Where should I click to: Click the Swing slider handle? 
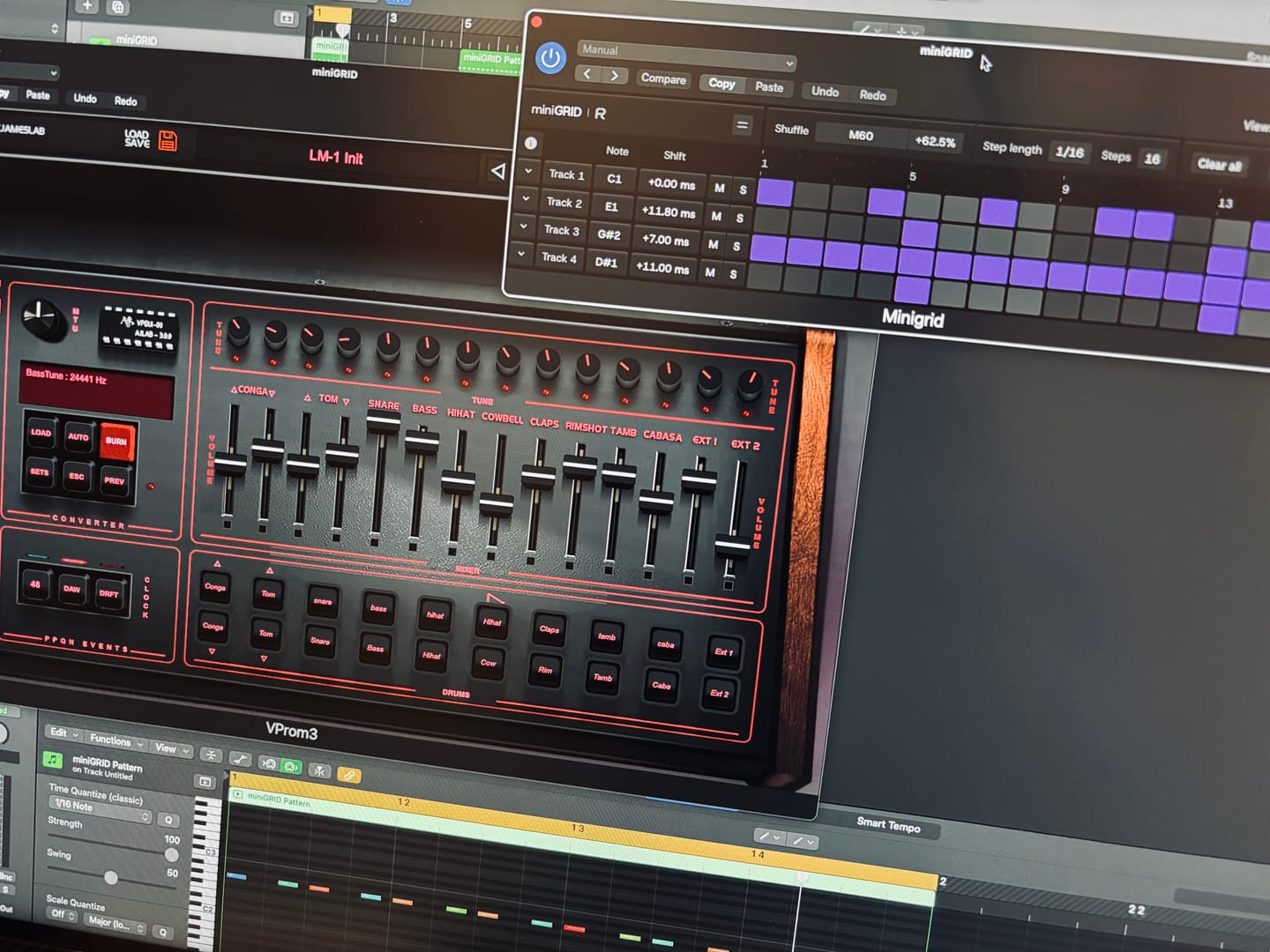tap(110, 878)
